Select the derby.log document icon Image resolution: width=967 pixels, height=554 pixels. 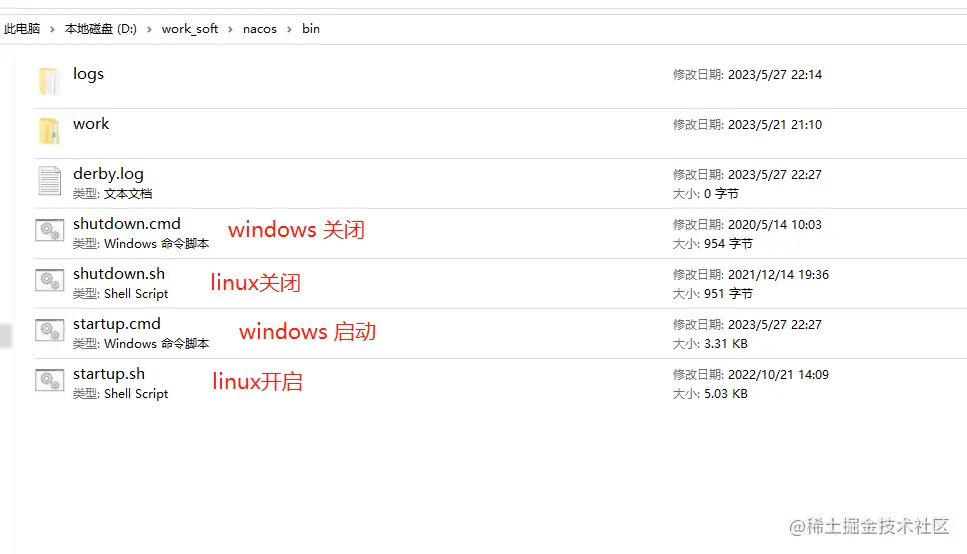click(49, 181)
